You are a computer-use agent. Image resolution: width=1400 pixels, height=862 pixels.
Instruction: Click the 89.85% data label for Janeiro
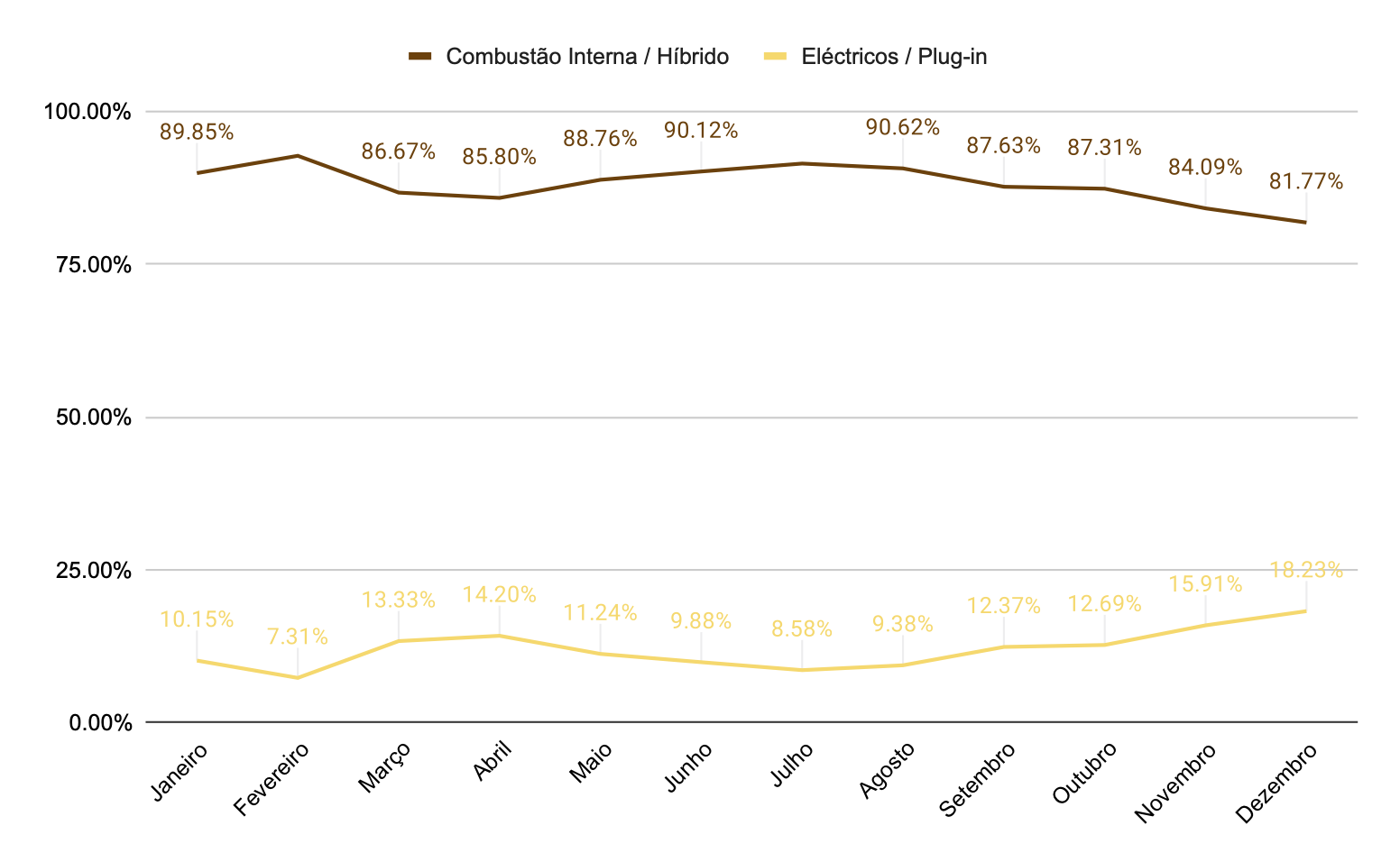(197, 133)
